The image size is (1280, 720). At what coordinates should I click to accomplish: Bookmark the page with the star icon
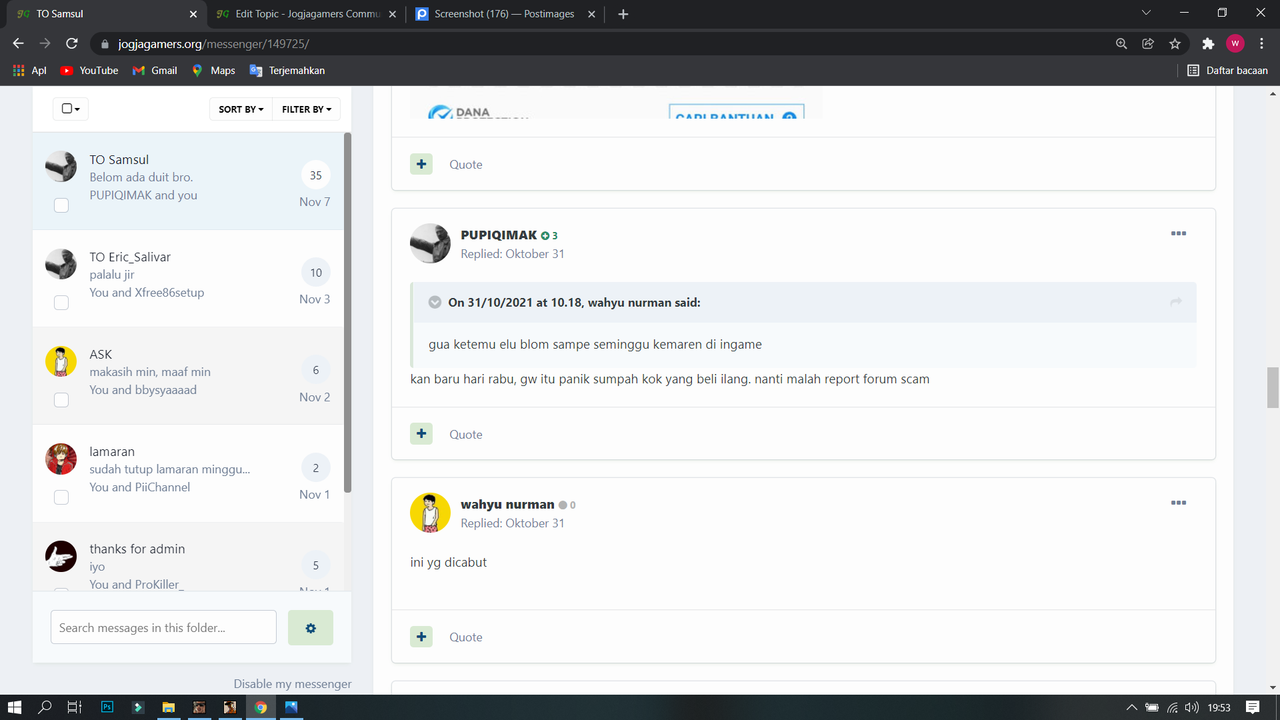point(1175,43)
